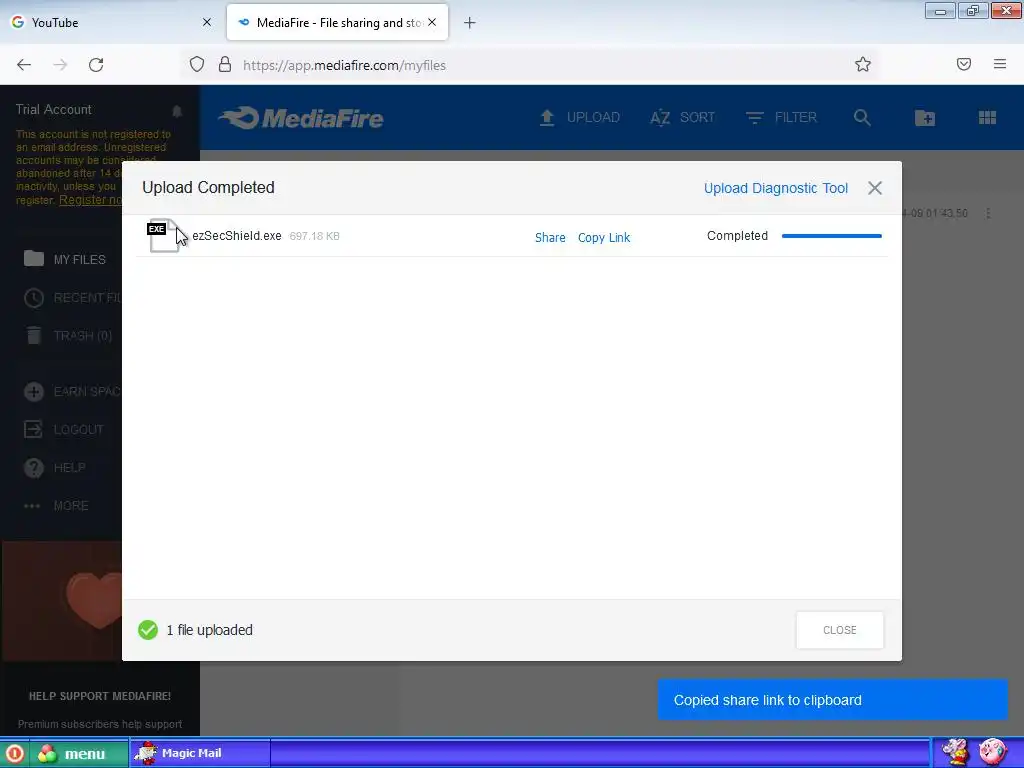Click the site security padlock icon
The width and height of the screenshot is (1024, 768).
coord(225,64)
